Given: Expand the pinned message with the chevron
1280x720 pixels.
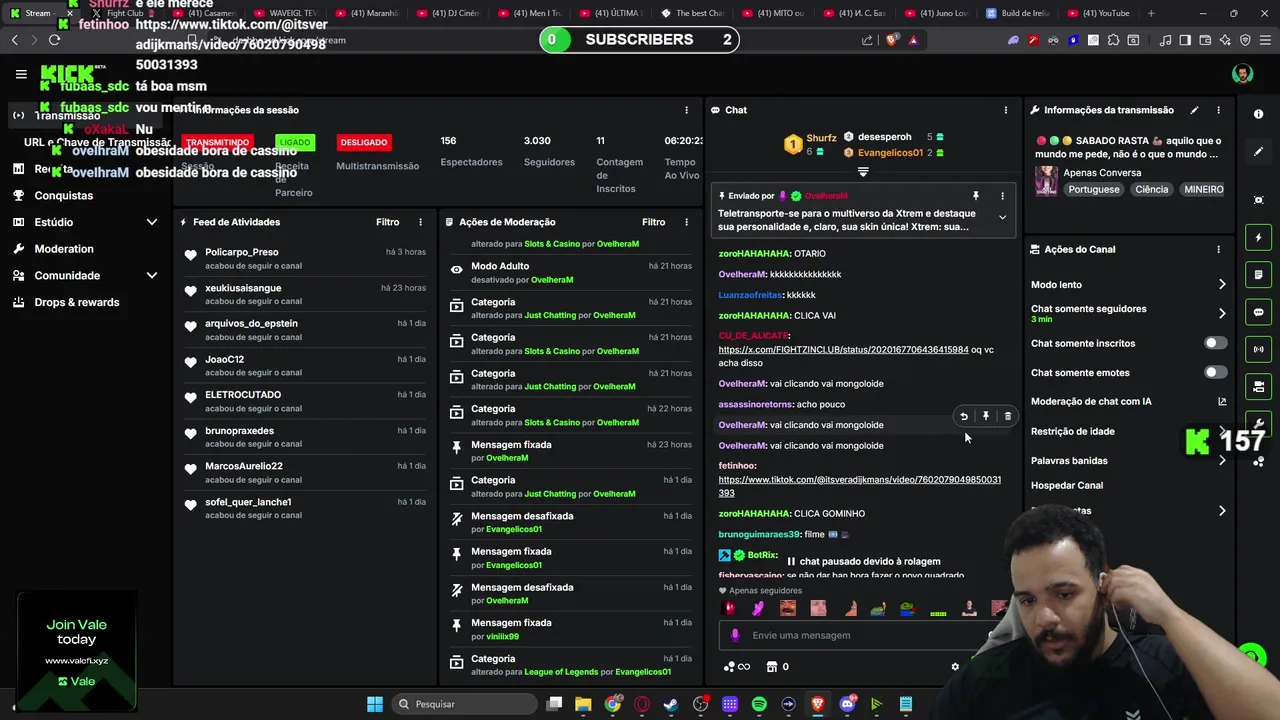Looking at the screenshot, I should [x=1002, y=217].
